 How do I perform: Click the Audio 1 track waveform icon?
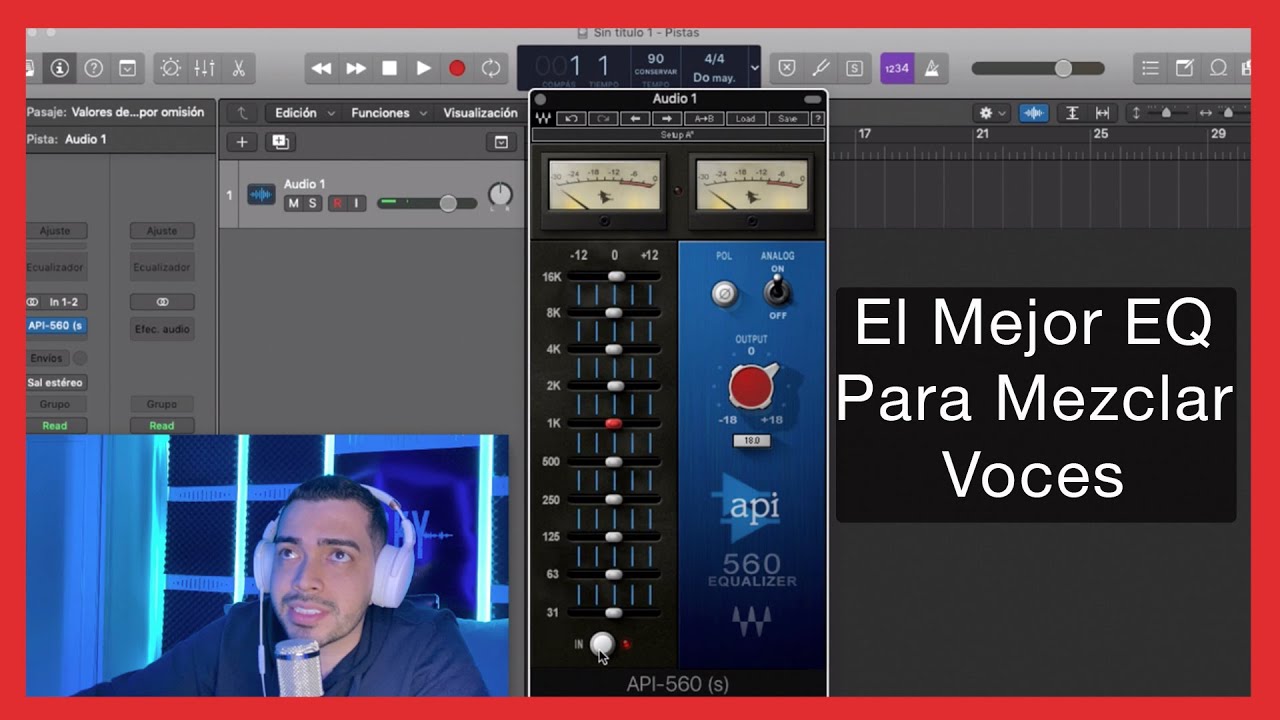(x=261, y=194)
